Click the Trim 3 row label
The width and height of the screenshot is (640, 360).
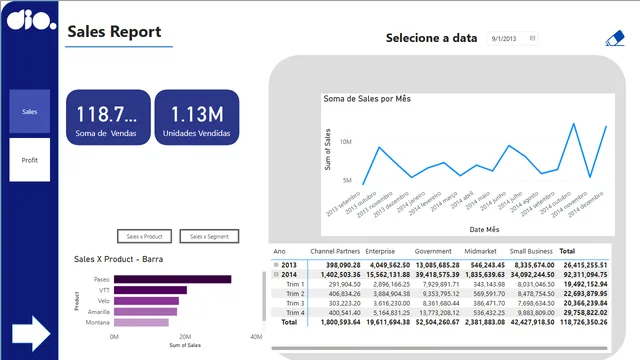click(x=295, y=303)
